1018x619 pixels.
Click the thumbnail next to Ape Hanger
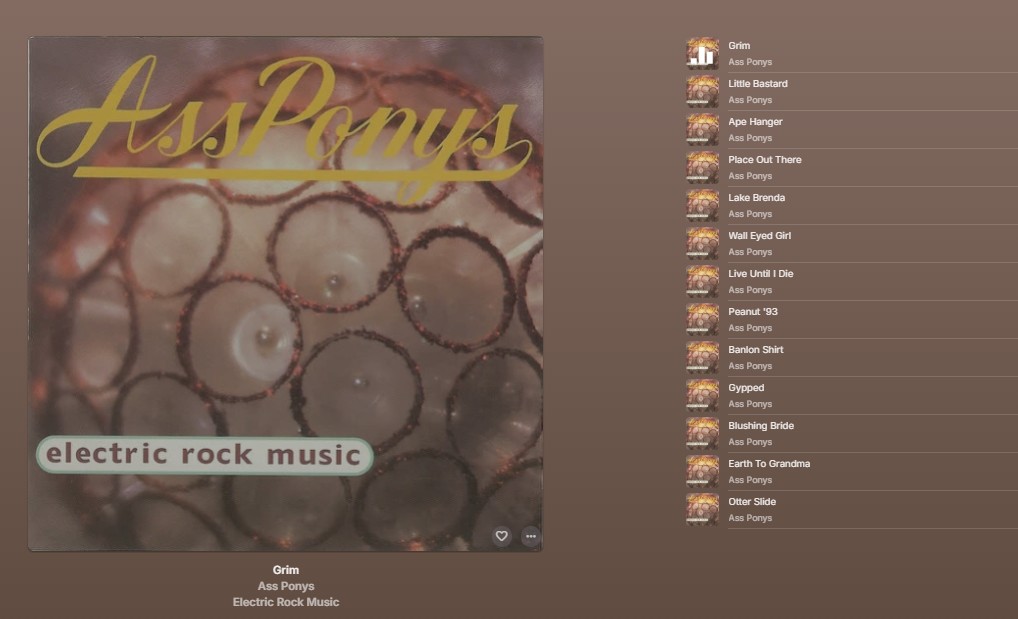point(702,130)
